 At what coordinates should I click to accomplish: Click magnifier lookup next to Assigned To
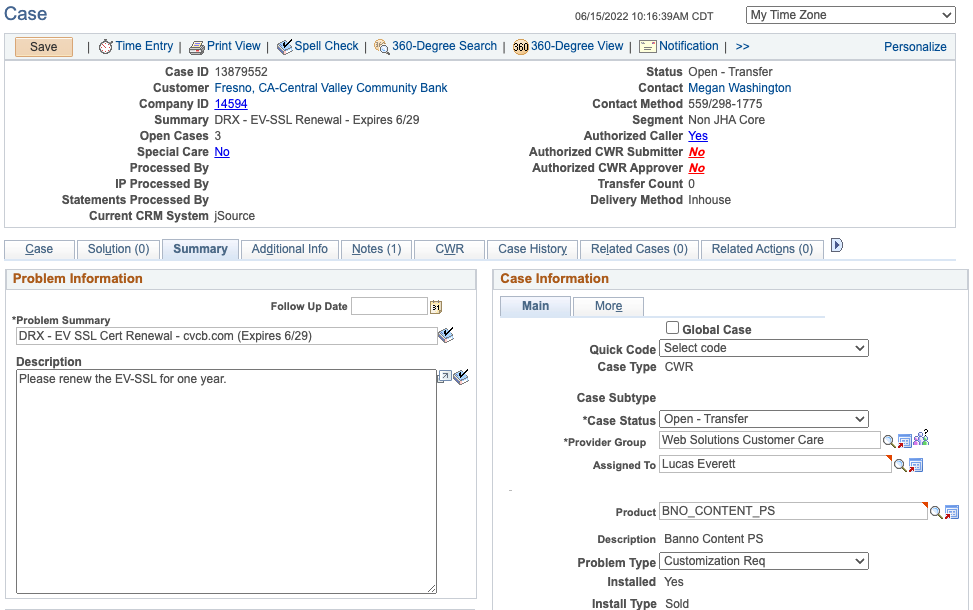[x=899, y=465]
